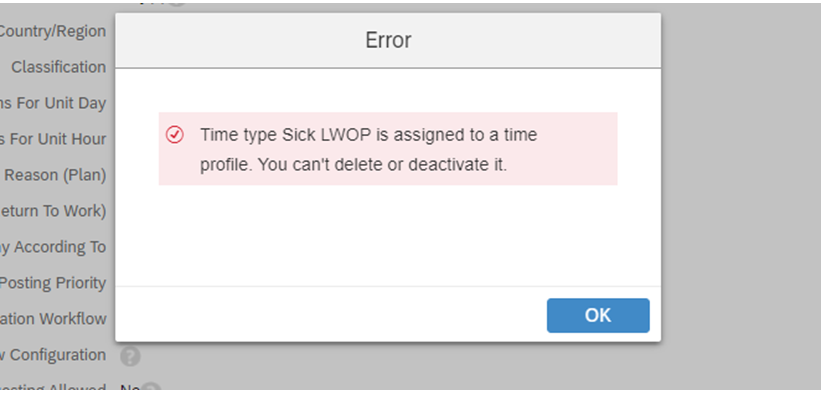Viewport: 825px width, 394px height.
Task: Click the OK button in Error dialog
Action: [x=598, y=315]
